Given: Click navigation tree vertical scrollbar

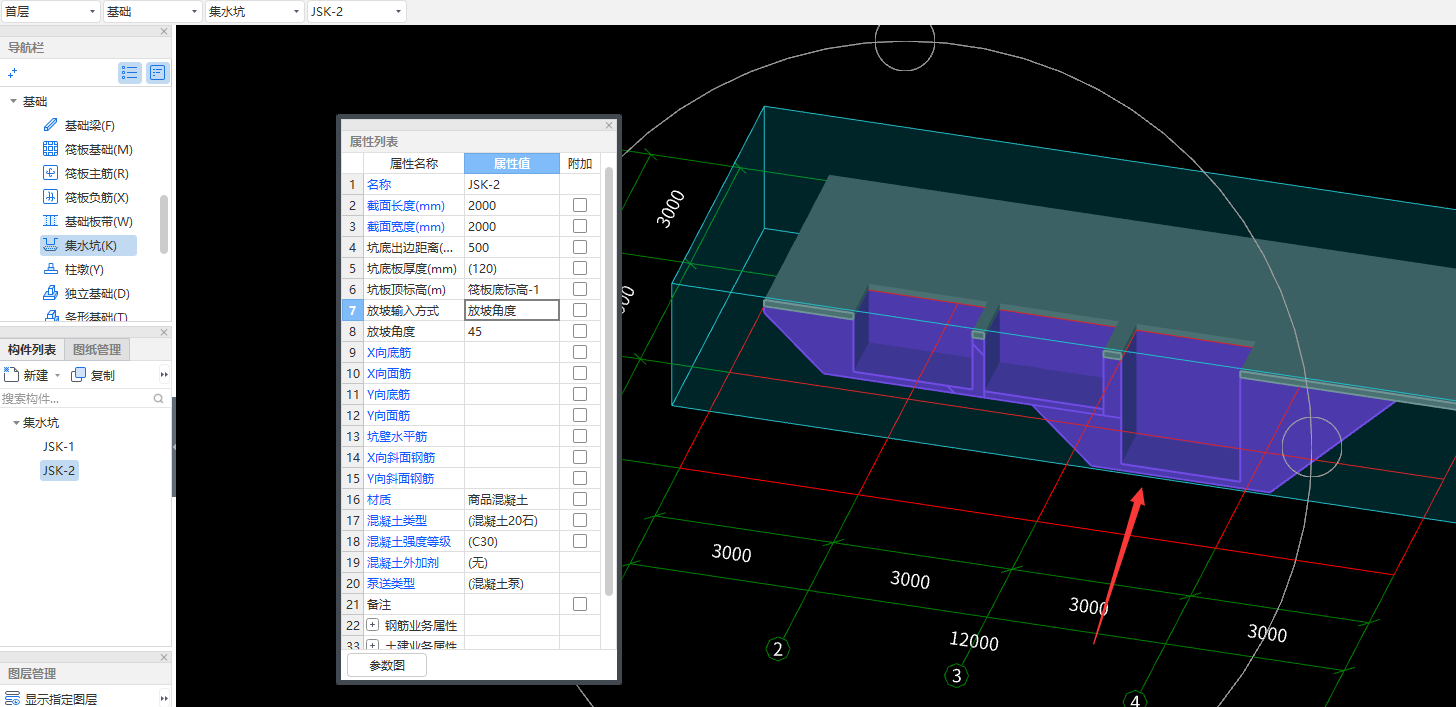Looking at the screenshot, I should (x=164, y=225).
